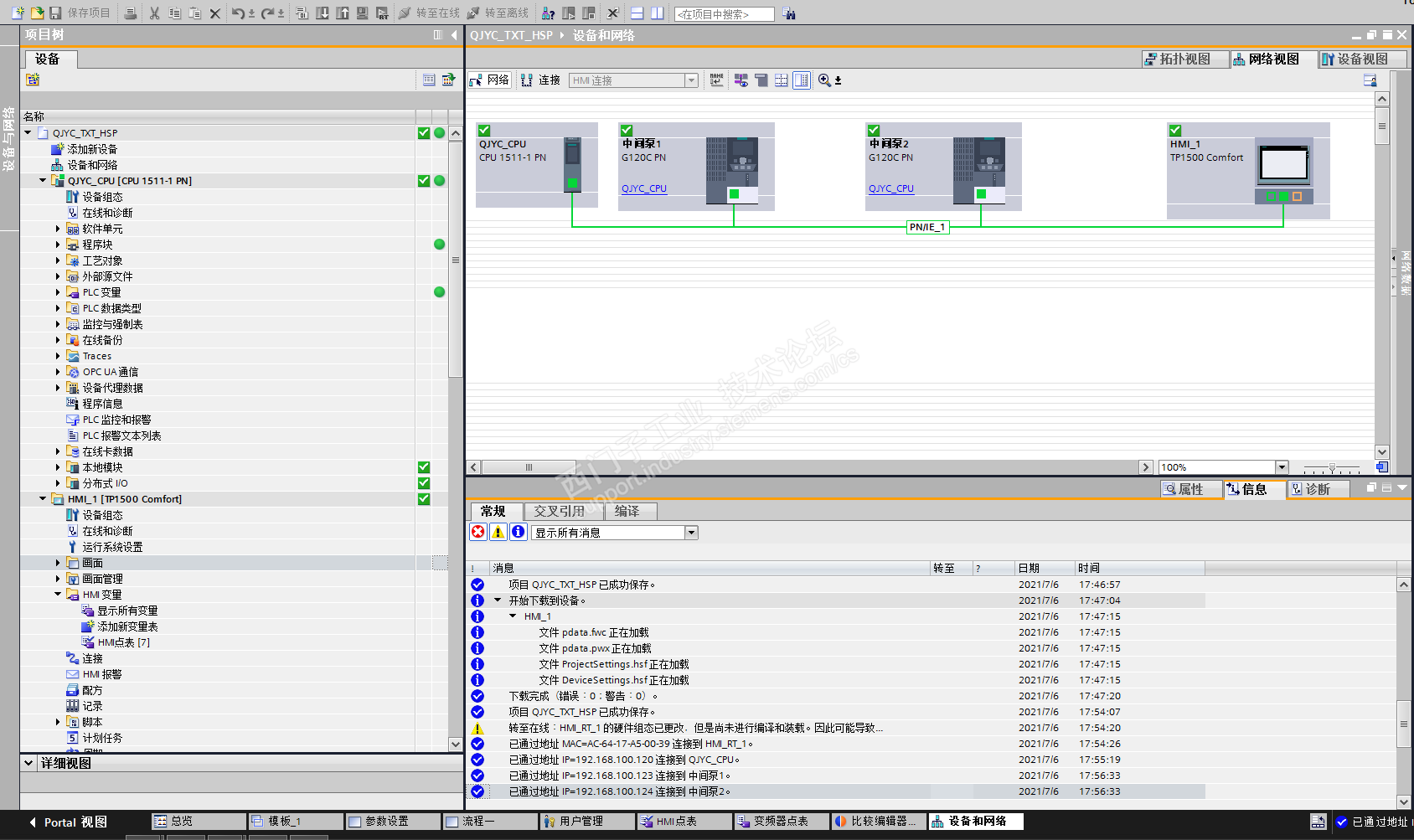Click the show address labels NAME icon
This screenshot has height=840, width=1414.
tap(716, 80)
